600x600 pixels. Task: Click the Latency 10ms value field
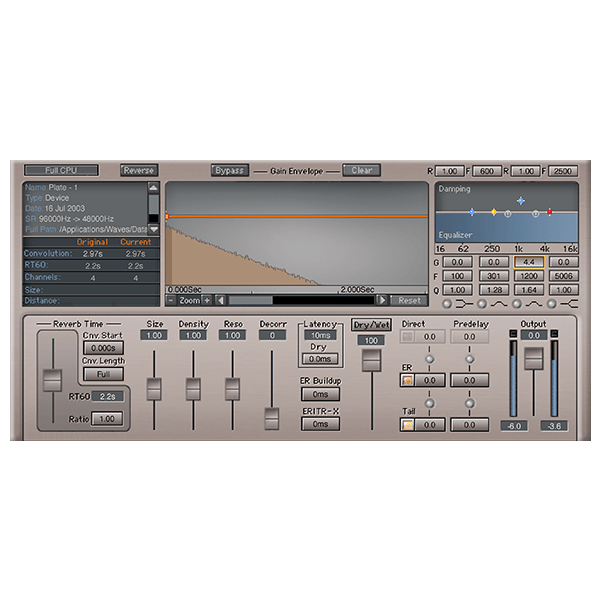321,336
